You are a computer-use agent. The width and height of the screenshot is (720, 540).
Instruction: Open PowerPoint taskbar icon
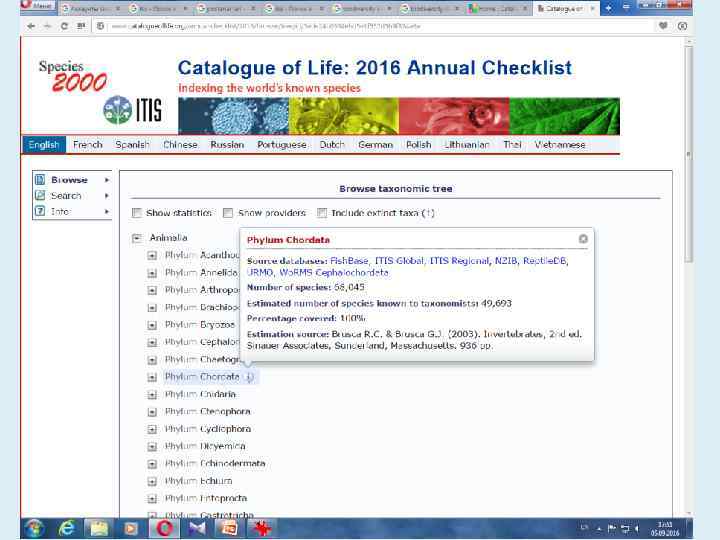point(229,529)
